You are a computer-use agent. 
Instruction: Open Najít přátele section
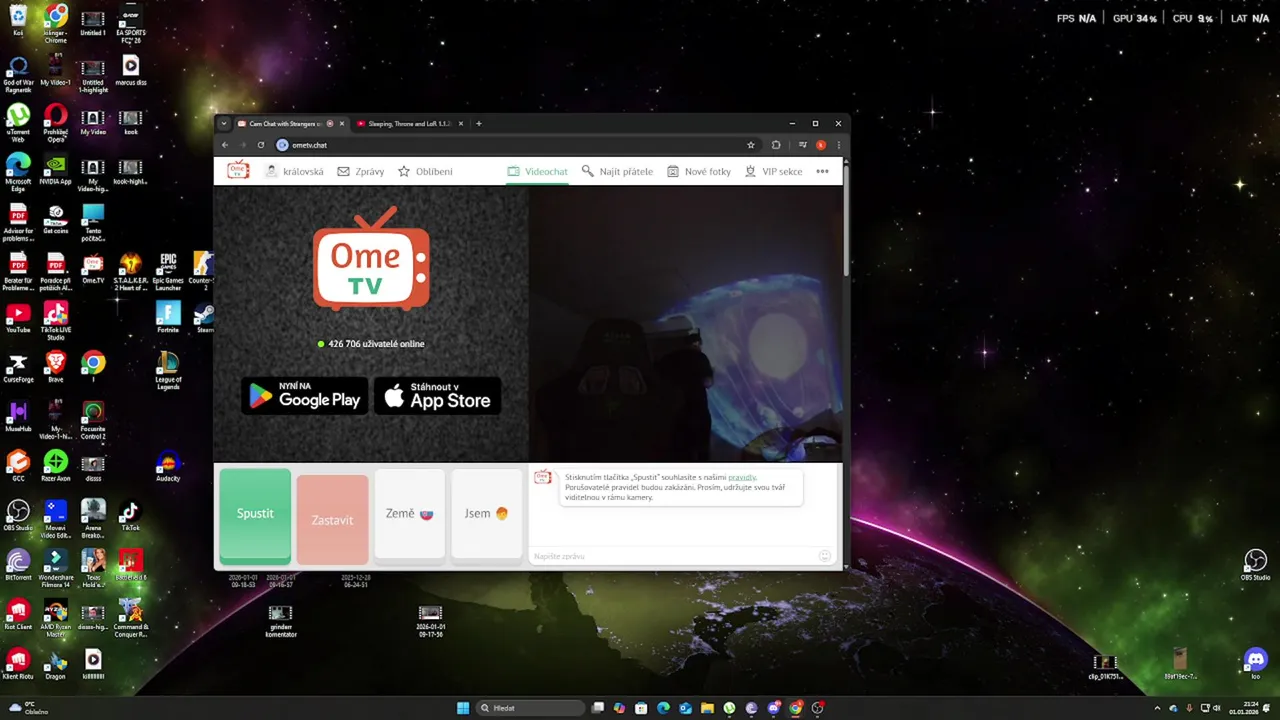click(617, 171)
